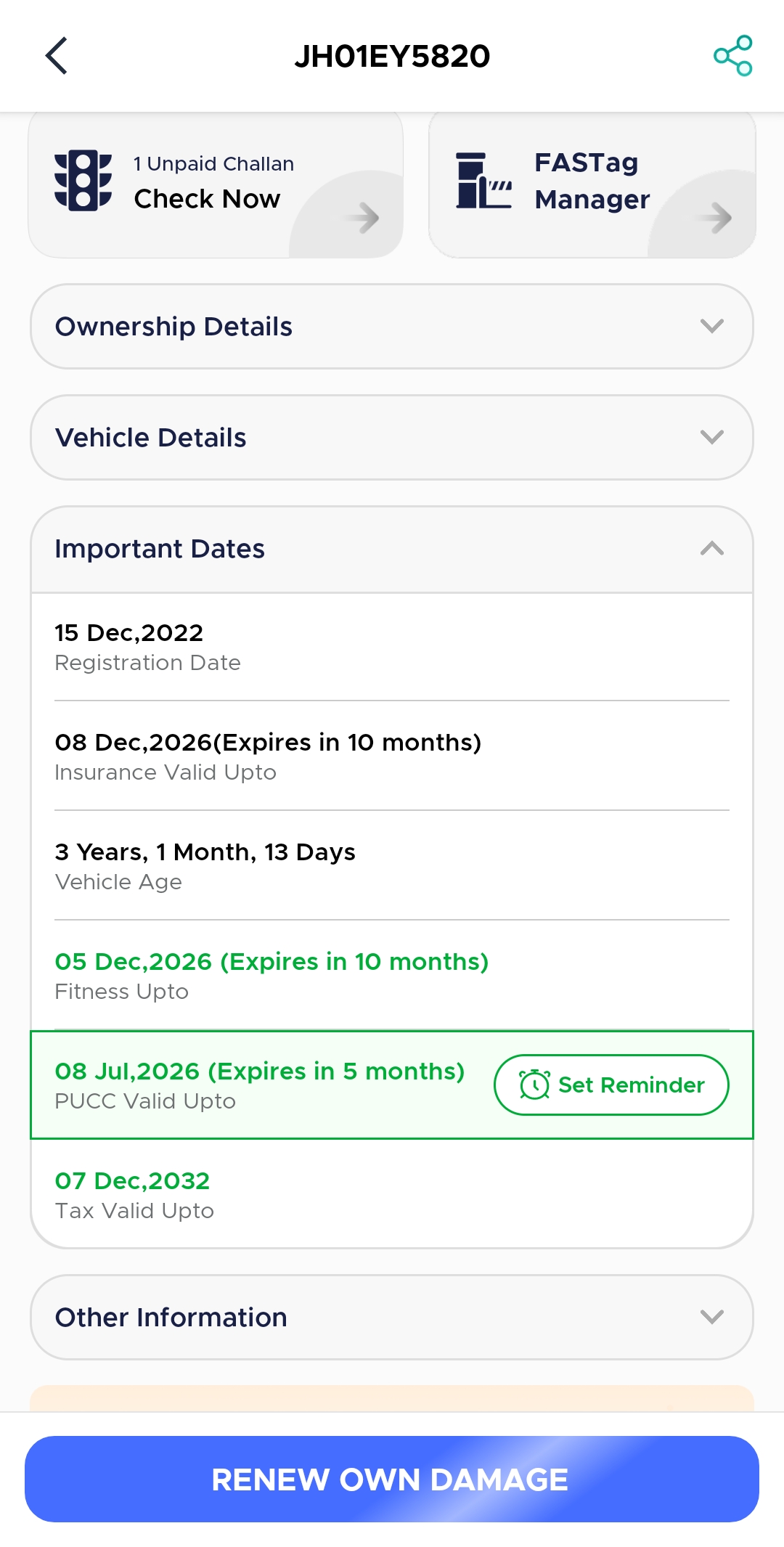Open Check Now for unpaid challan
The height and width of the screenshot is (1547, 784).
[216, 184]
